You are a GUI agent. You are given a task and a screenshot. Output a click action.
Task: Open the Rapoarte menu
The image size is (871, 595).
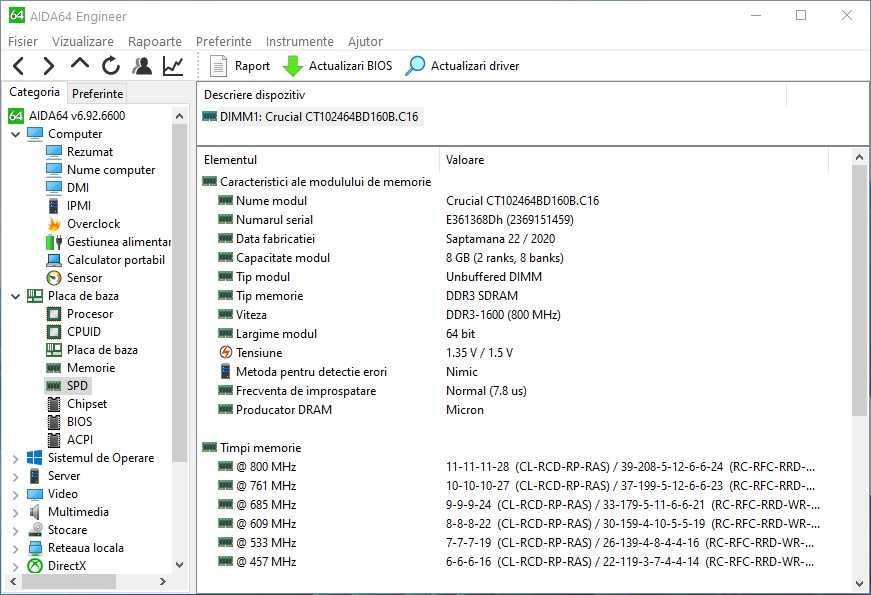coord(155,42)
